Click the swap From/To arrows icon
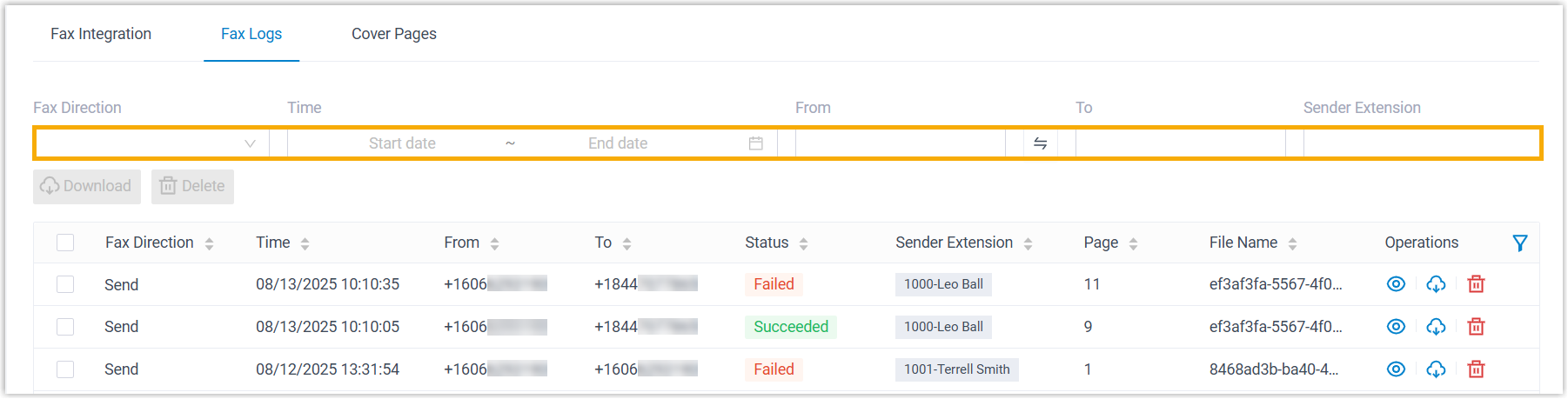The image size is (1568, 399). coord(1040,143)
